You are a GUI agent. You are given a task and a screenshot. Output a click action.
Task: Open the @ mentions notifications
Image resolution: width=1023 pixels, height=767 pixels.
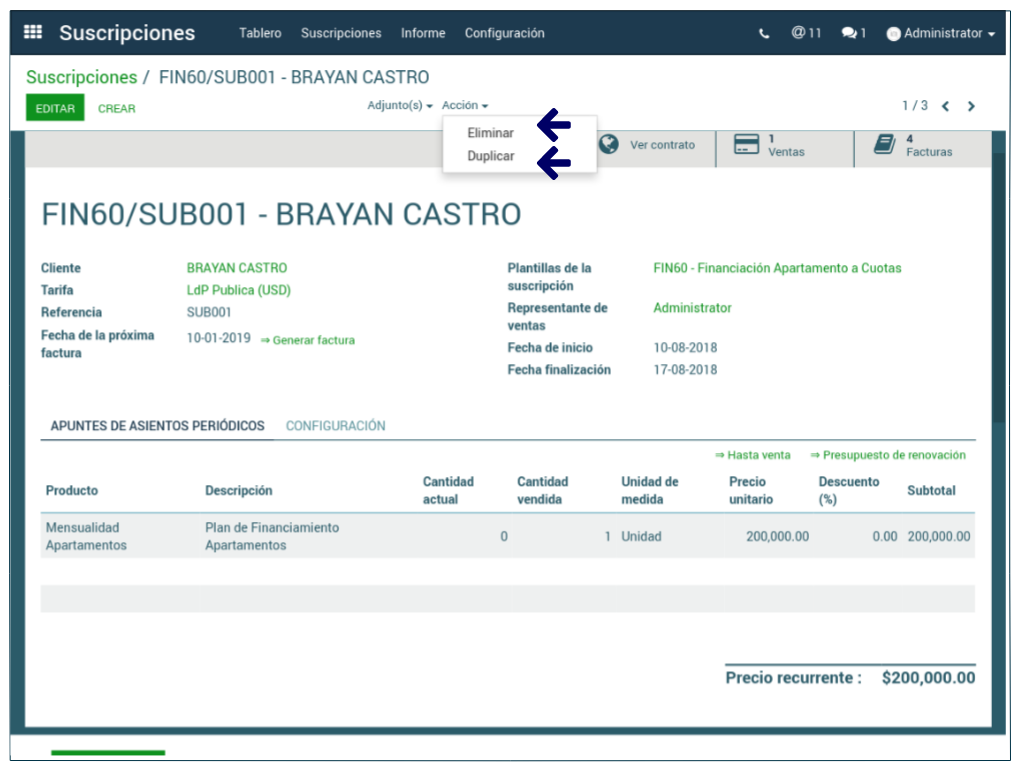(x=806, y=33)
